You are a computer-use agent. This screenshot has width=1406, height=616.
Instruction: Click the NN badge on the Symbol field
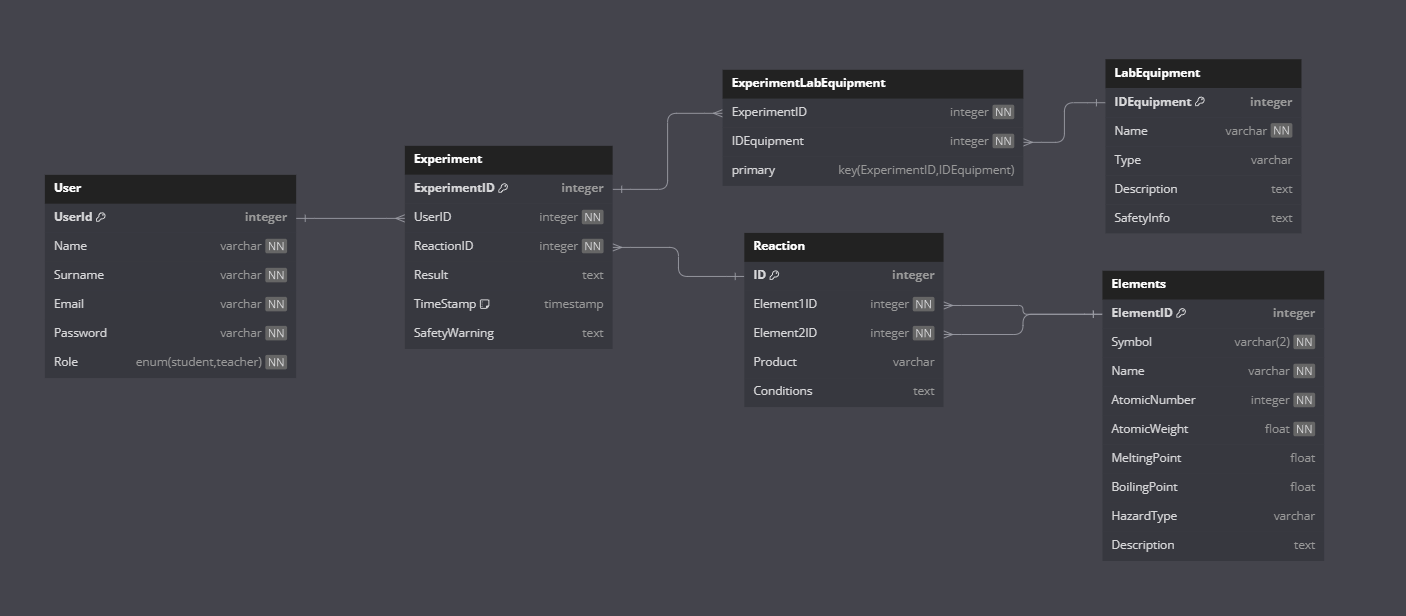click(1304, 342)
